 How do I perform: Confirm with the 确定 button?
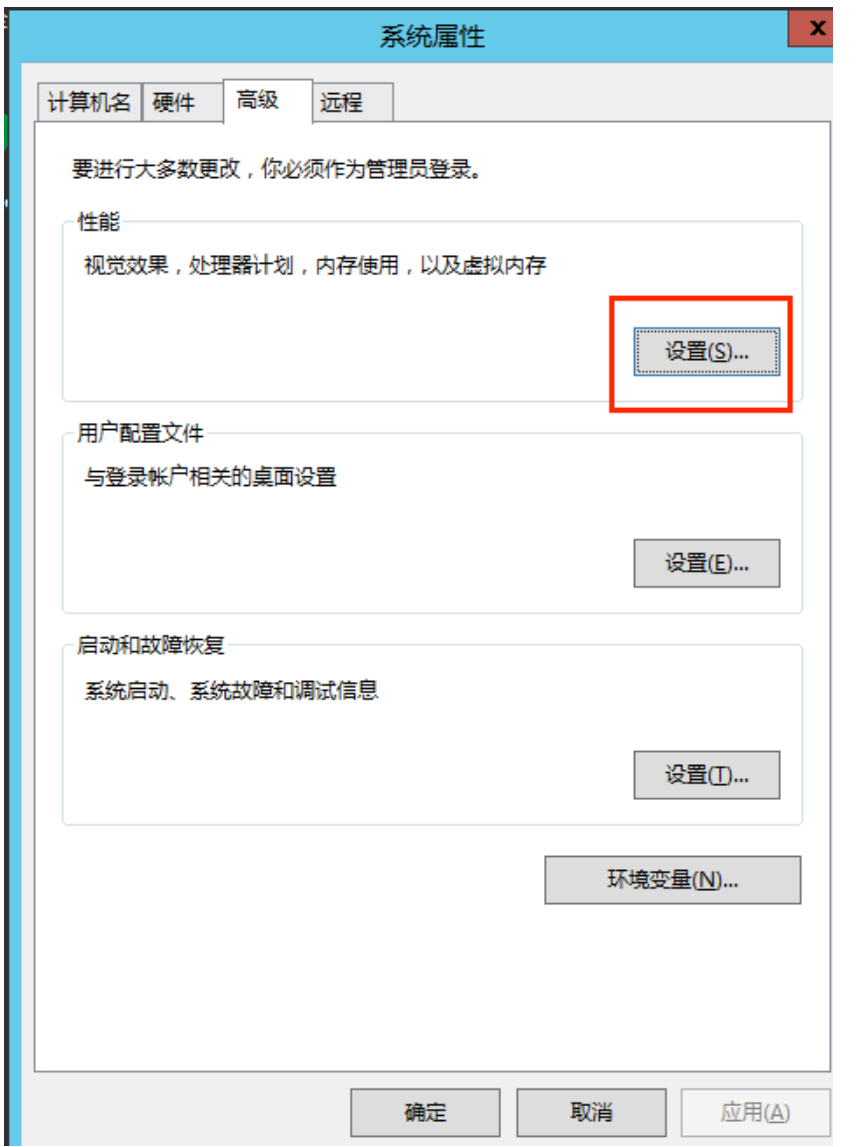[425, 1113]
